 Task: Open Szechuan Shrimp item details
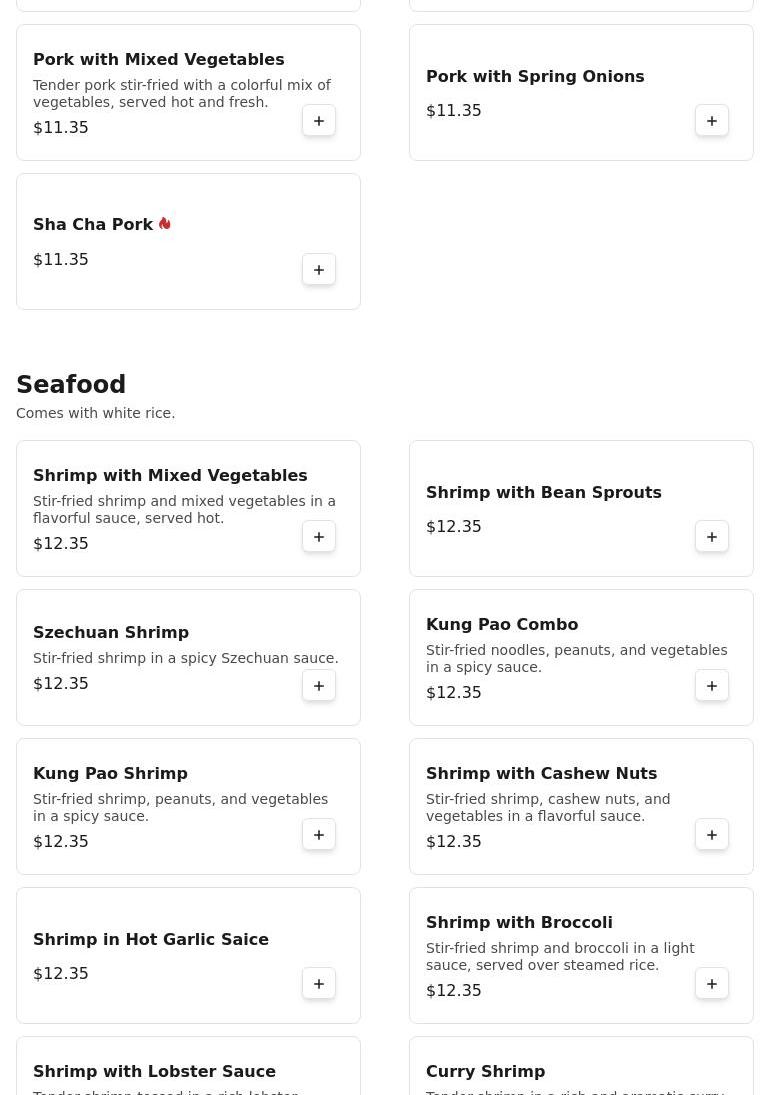click(111, 633)
